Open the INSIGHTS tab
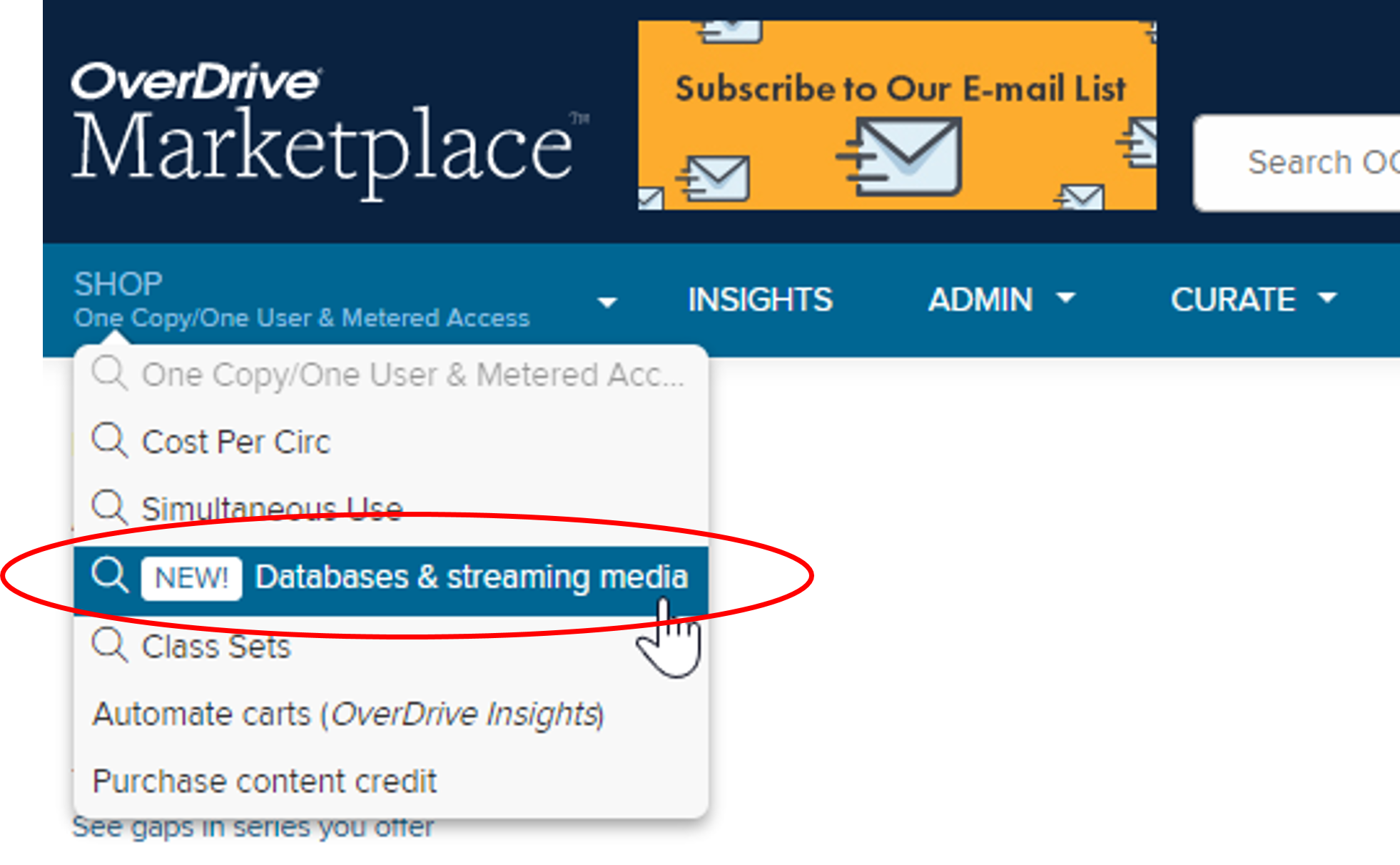 click(760, 300)
